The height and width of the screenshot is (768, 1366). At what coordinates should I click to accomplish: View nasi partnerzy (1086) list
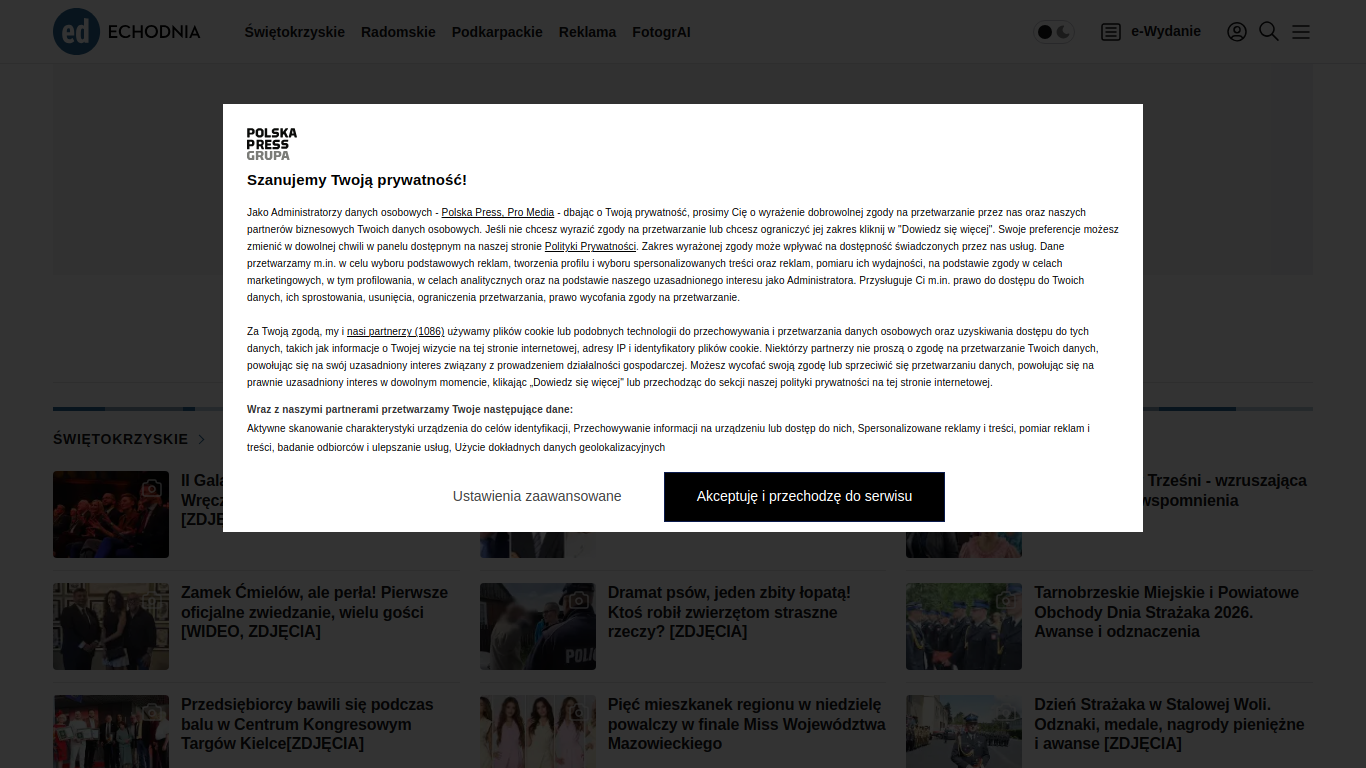pos(395,331)
